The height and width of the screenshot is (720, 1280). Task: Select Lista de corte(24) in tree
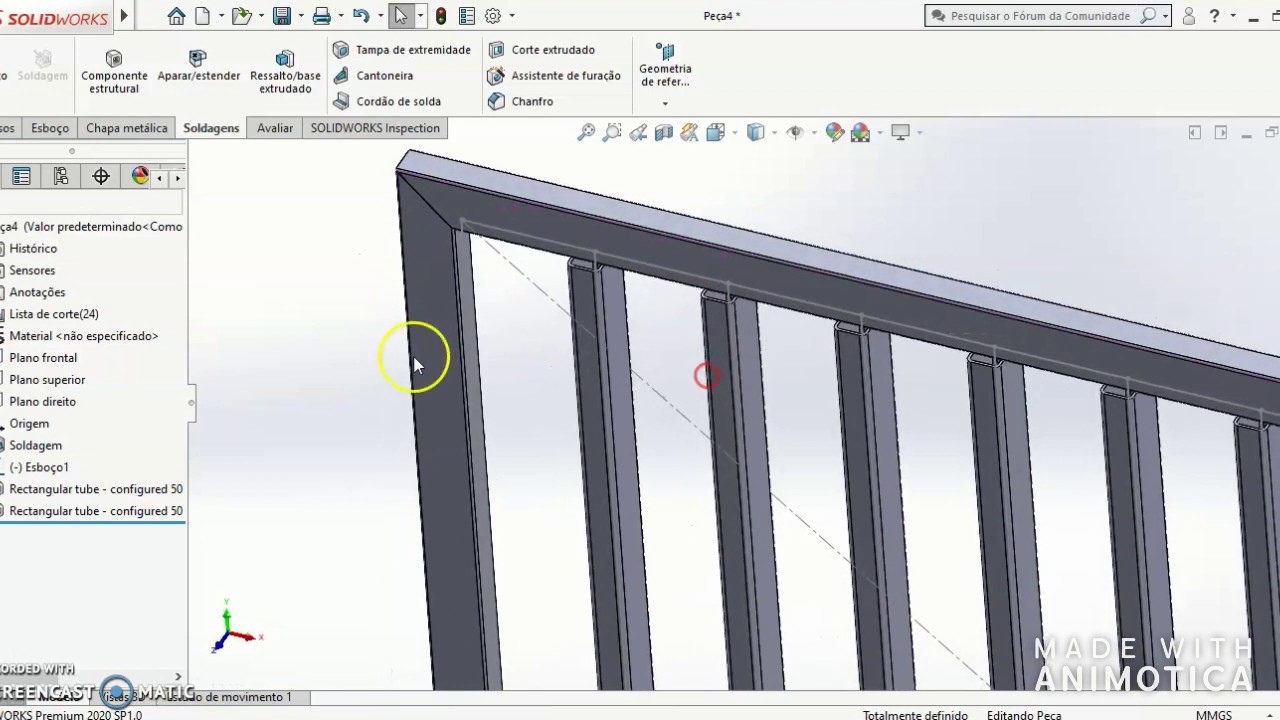click(54, 314)
